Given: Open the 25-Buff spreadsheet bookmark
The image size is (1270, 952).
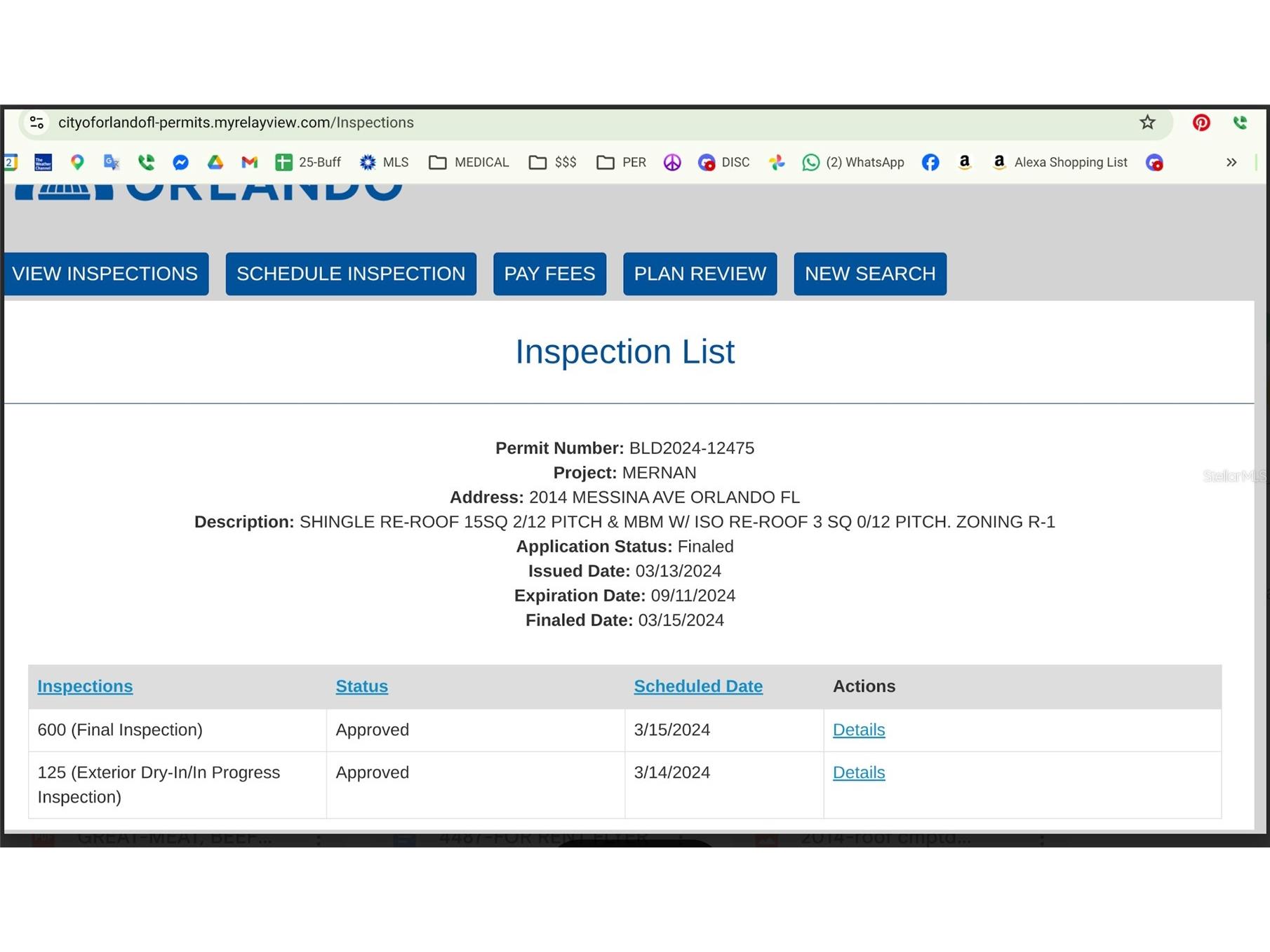Looking at the screenshot, I should [308, 163].
